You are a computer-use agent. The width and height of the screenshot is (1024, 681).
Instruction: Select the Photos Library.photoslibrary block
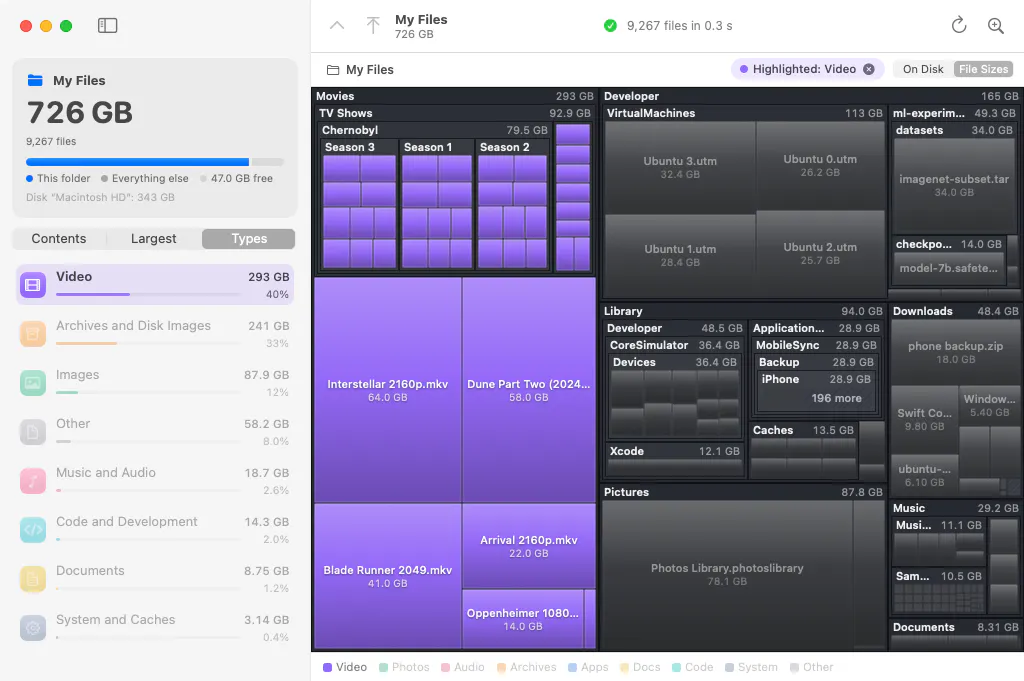(727, 575)
